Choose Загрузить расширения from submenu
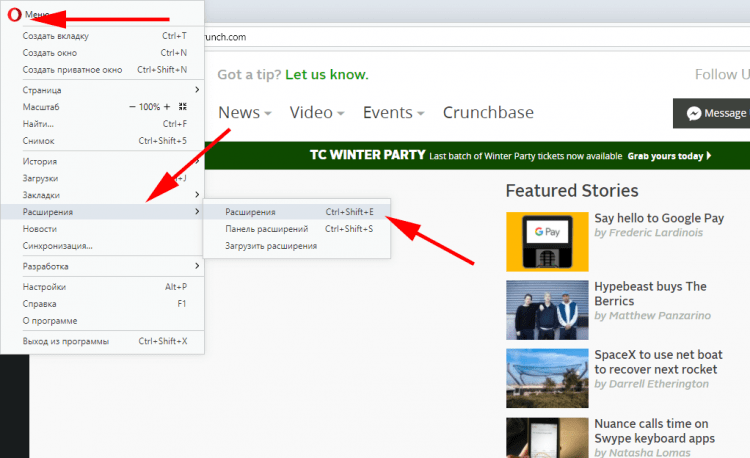 pyautogui.click(x=270, y=246)
